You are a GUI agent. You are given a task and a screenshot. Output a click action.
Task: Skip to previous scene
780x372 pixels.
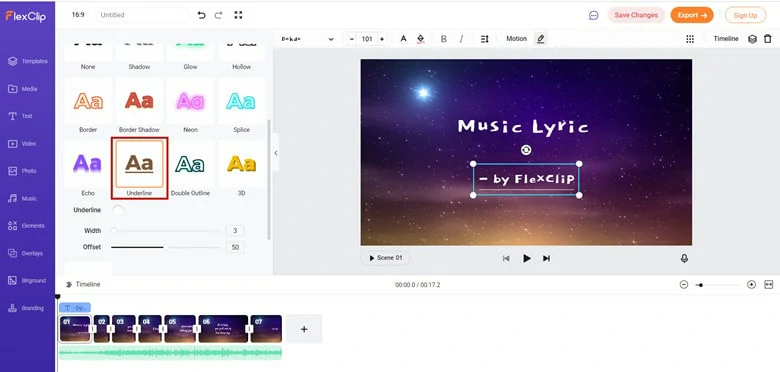(506, 259)
